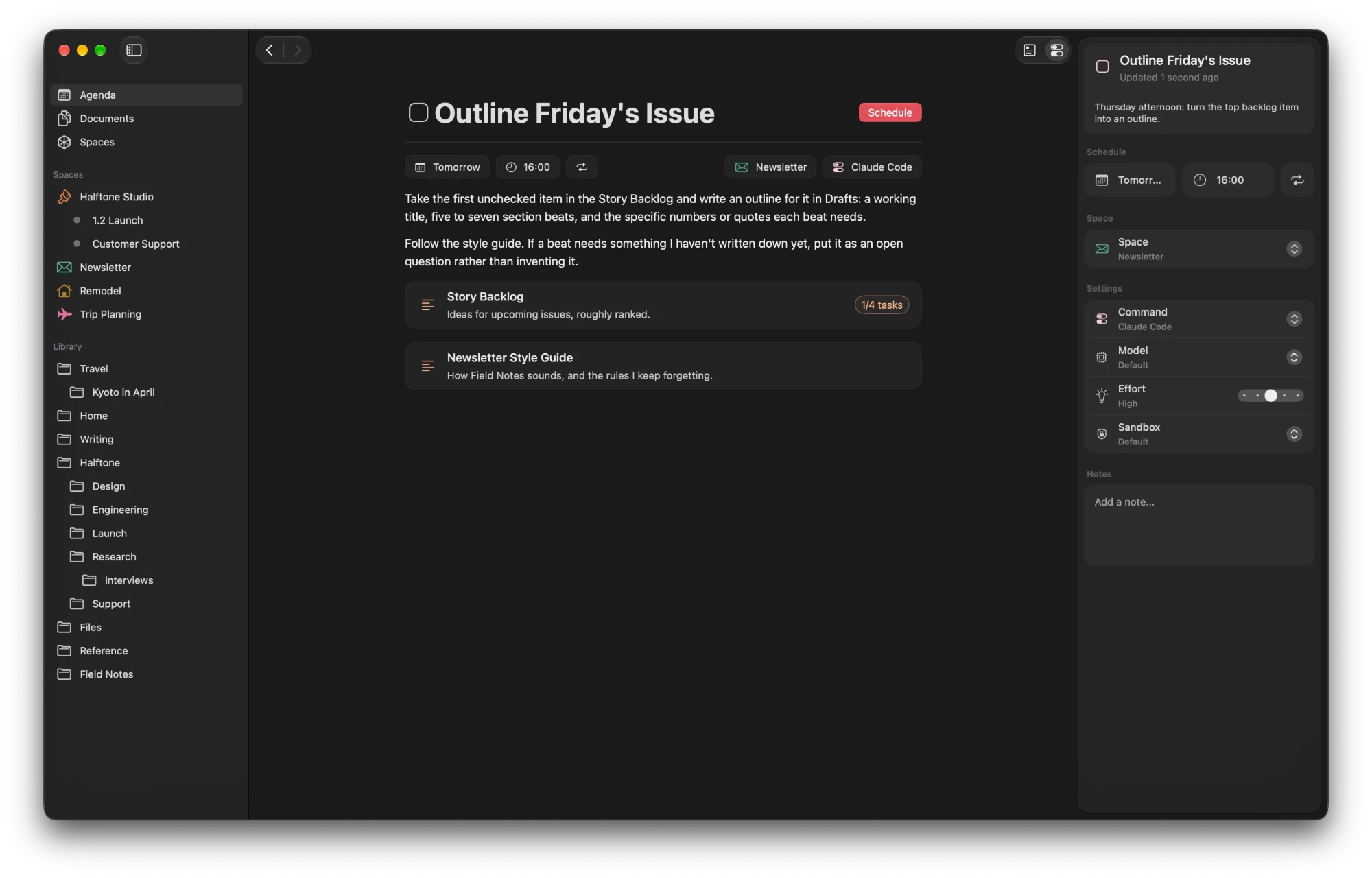The height and width of the screenshot is (878, 1372).
Task: Open the 16:00 time picker in the inspector
Action: (x=1228, y=180)
